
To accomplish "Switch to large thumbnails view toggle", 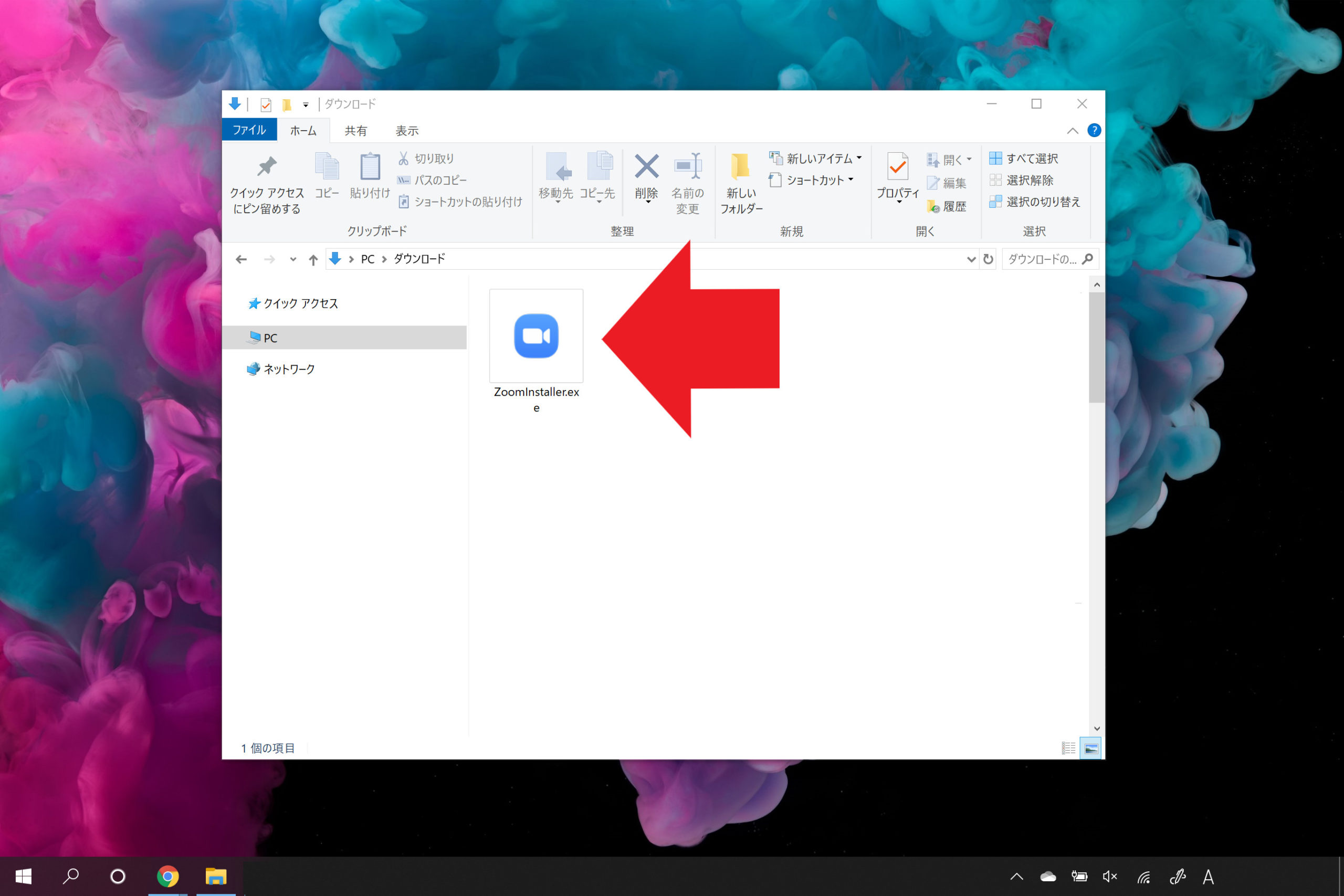I will [x=1090, y=748].
